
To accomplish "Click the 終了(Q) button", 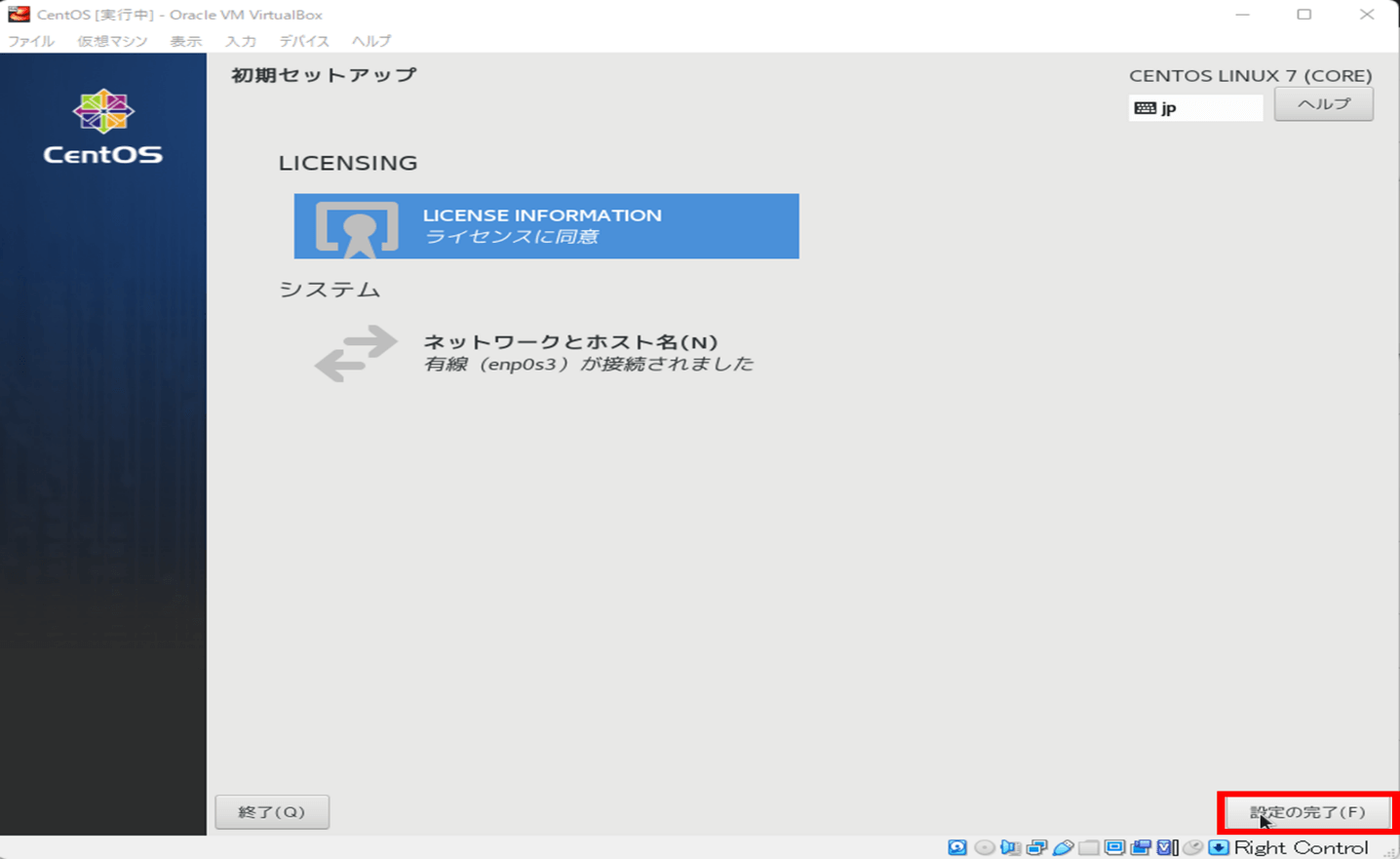I will [x=272, y=811].
